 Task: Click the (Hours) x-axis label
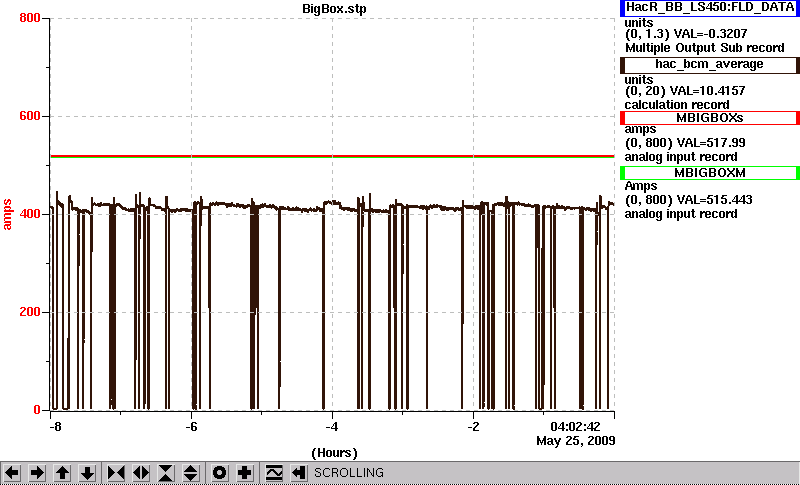coord(334,453)
